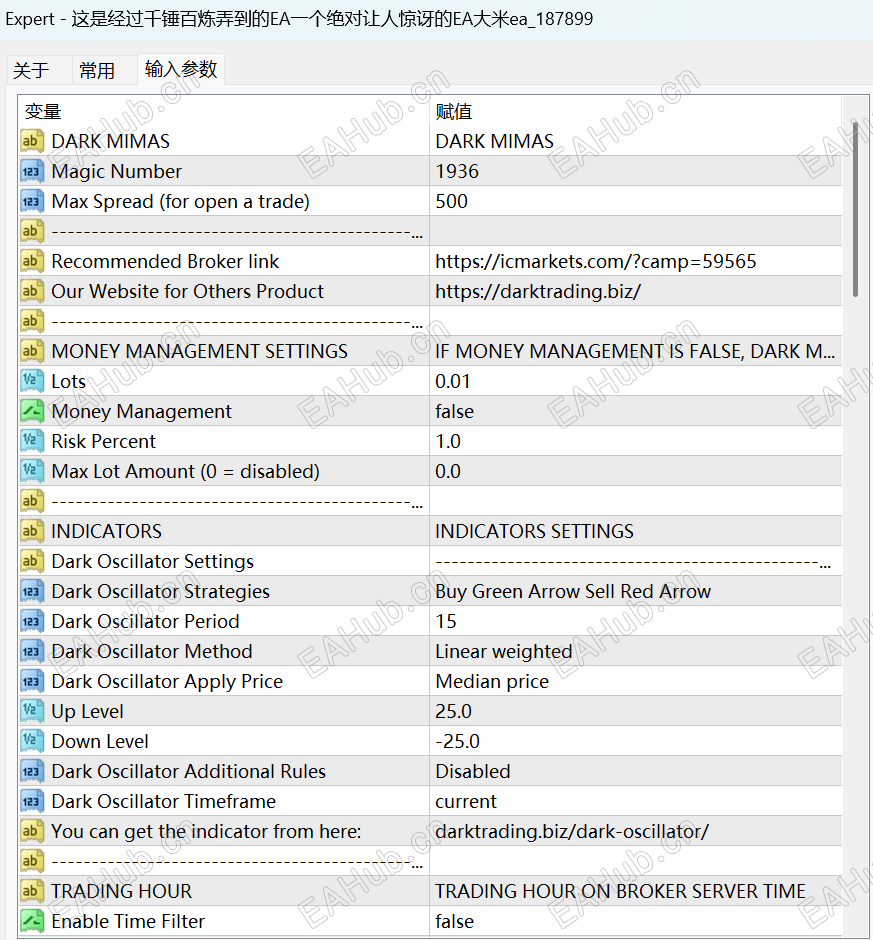This screenshot has height=940, width=873.
Task: Click the Up Level value 25.0
Action: pyautogui.click(x=453, y=711)
